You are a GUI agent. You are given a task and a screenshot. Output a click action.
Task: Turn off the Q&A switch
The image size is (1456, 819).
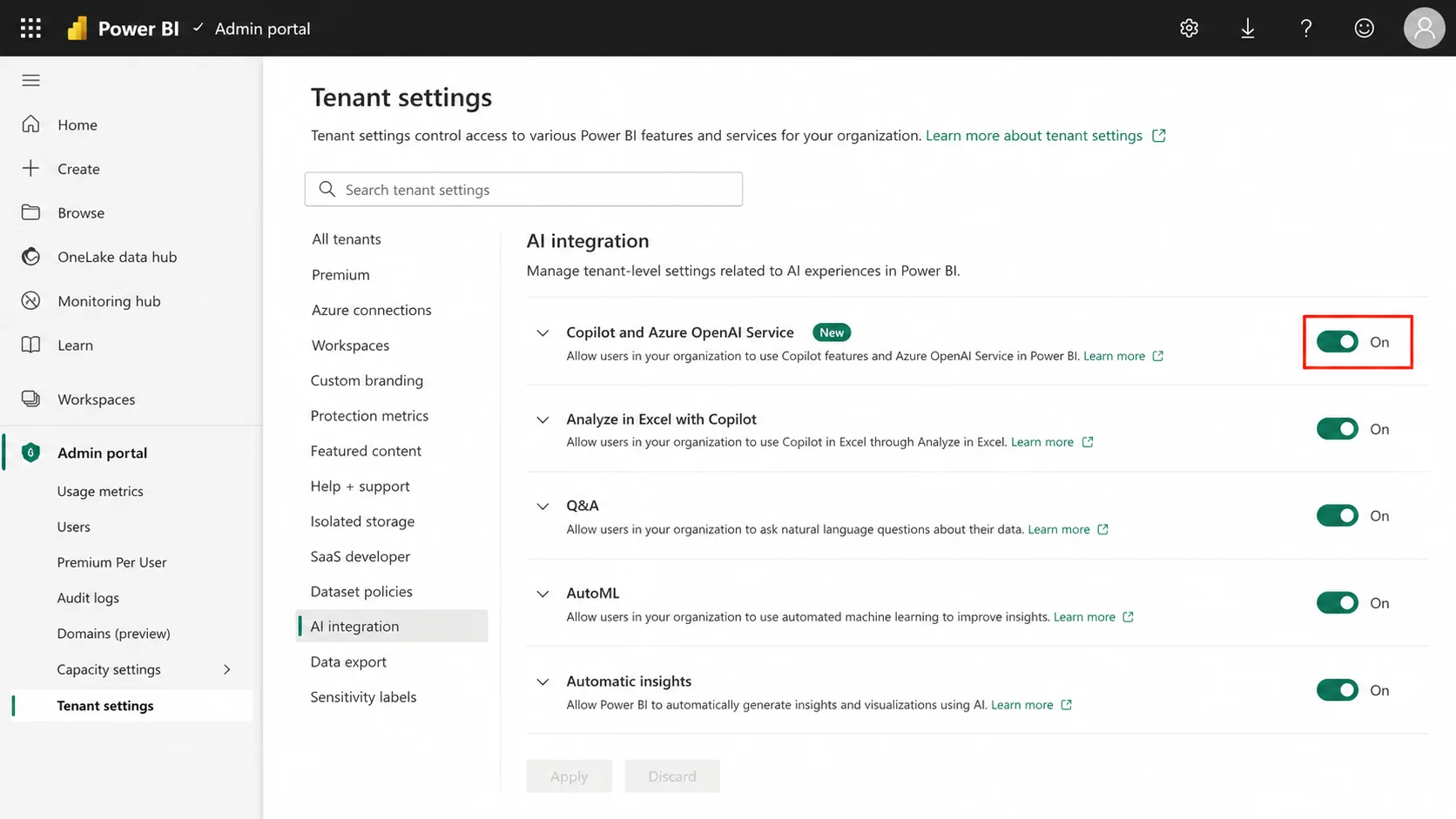[x=1337, y=516]
